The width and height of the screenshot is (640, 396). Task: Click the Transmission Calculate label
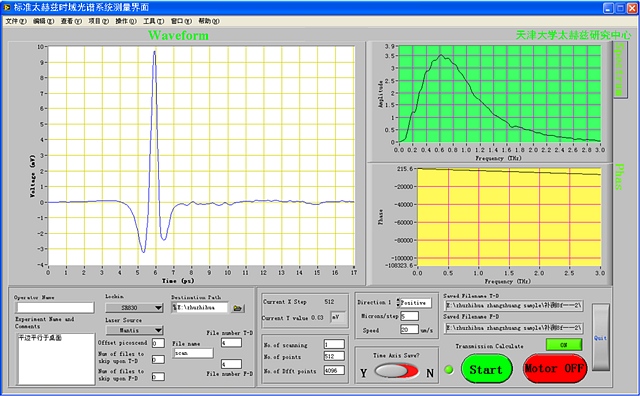tap(489, 346)
